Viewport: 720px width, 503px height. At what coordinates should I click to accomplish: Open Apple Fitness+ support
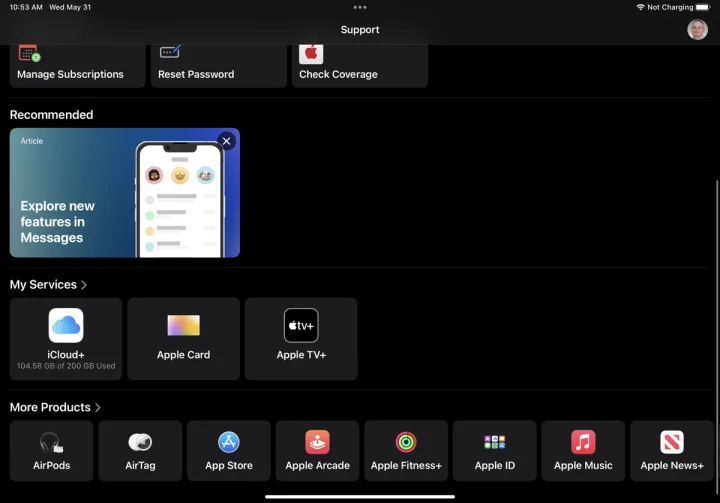click(x=406, y=450)
